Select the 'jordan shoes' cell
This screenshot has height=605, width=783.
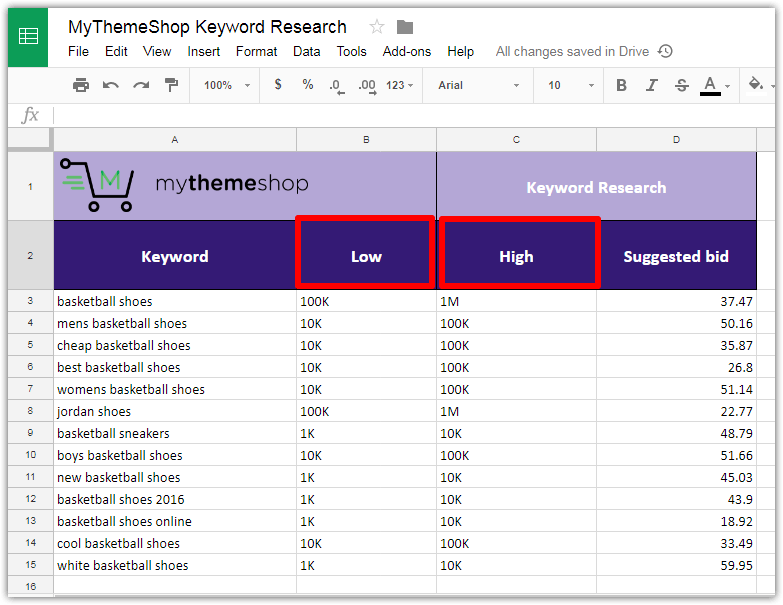[x=175, y=411]
